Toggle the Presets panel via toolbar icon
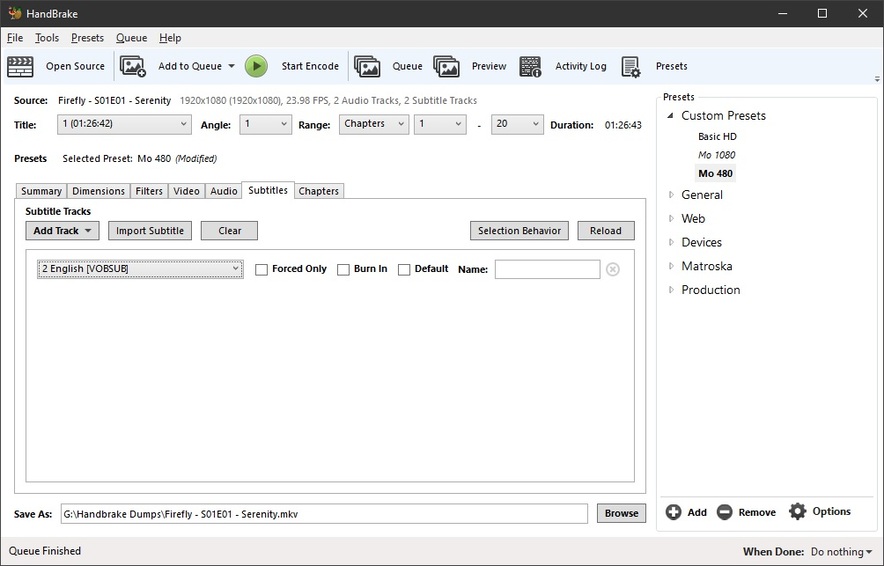884x566 pixels. coord(631,67)
